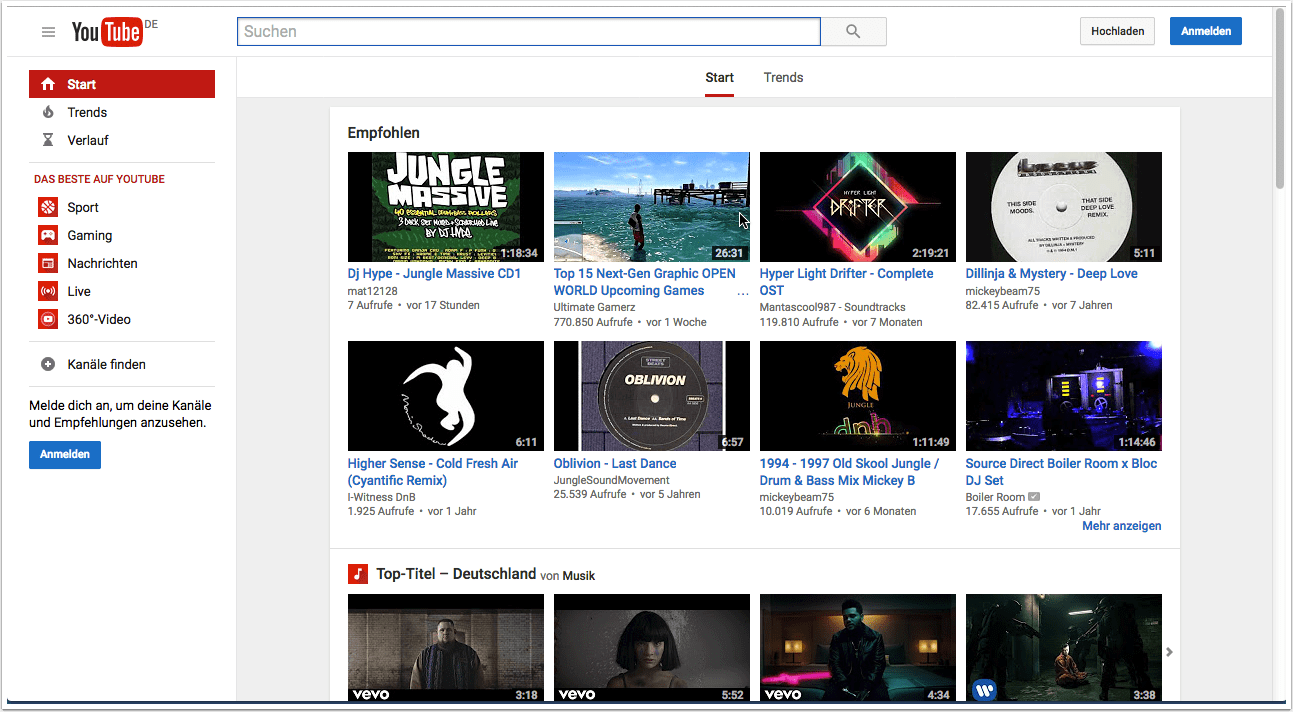Switch to the Trends tab
The width and height of the screenshot is (1293, 712).
click(783, 78)
